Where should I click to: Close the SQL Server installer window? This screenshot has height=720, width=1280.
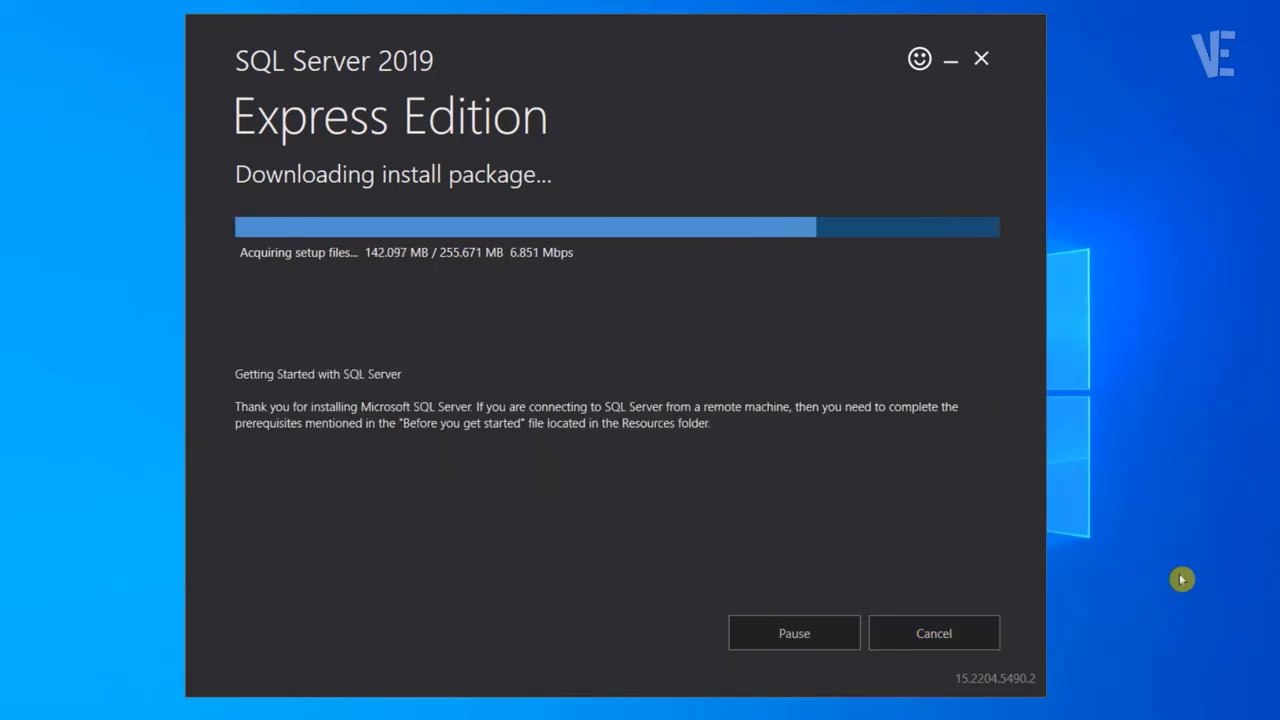981,59
